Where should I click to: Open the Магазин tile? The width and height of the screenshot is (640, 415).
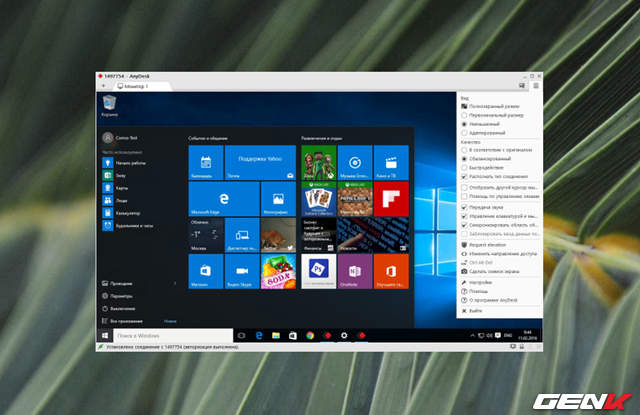click(206, 271)
